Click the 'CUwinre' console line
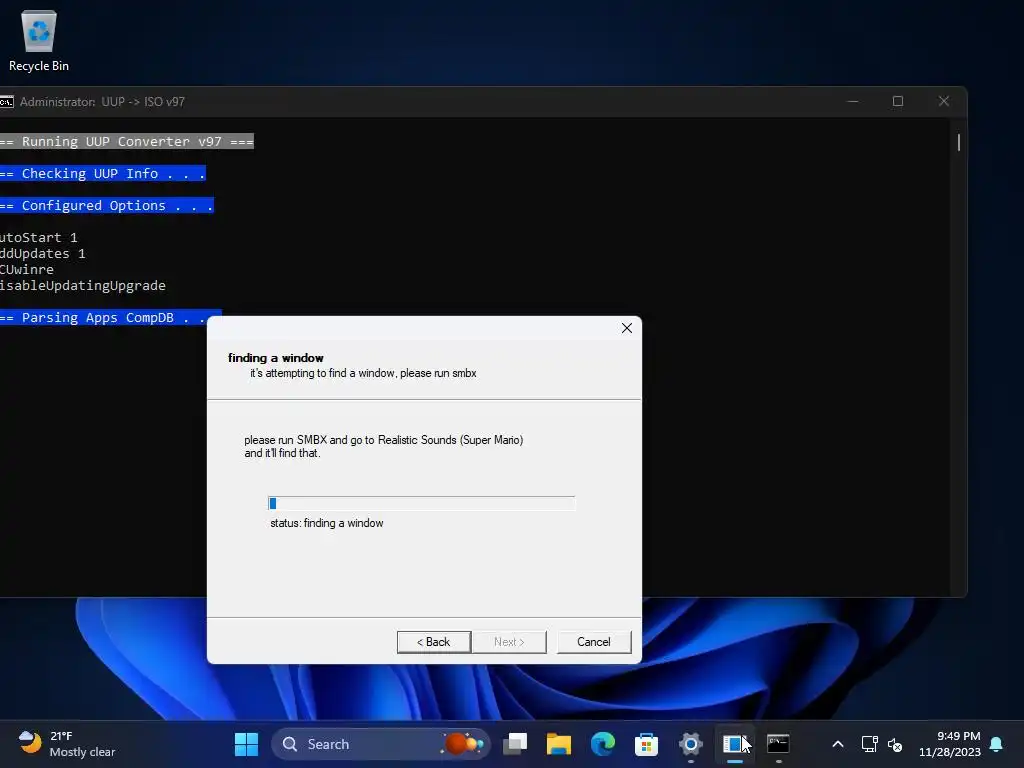Image resolution: width=1024 pixels, height=768 pixels. click(x=27, y=270)
